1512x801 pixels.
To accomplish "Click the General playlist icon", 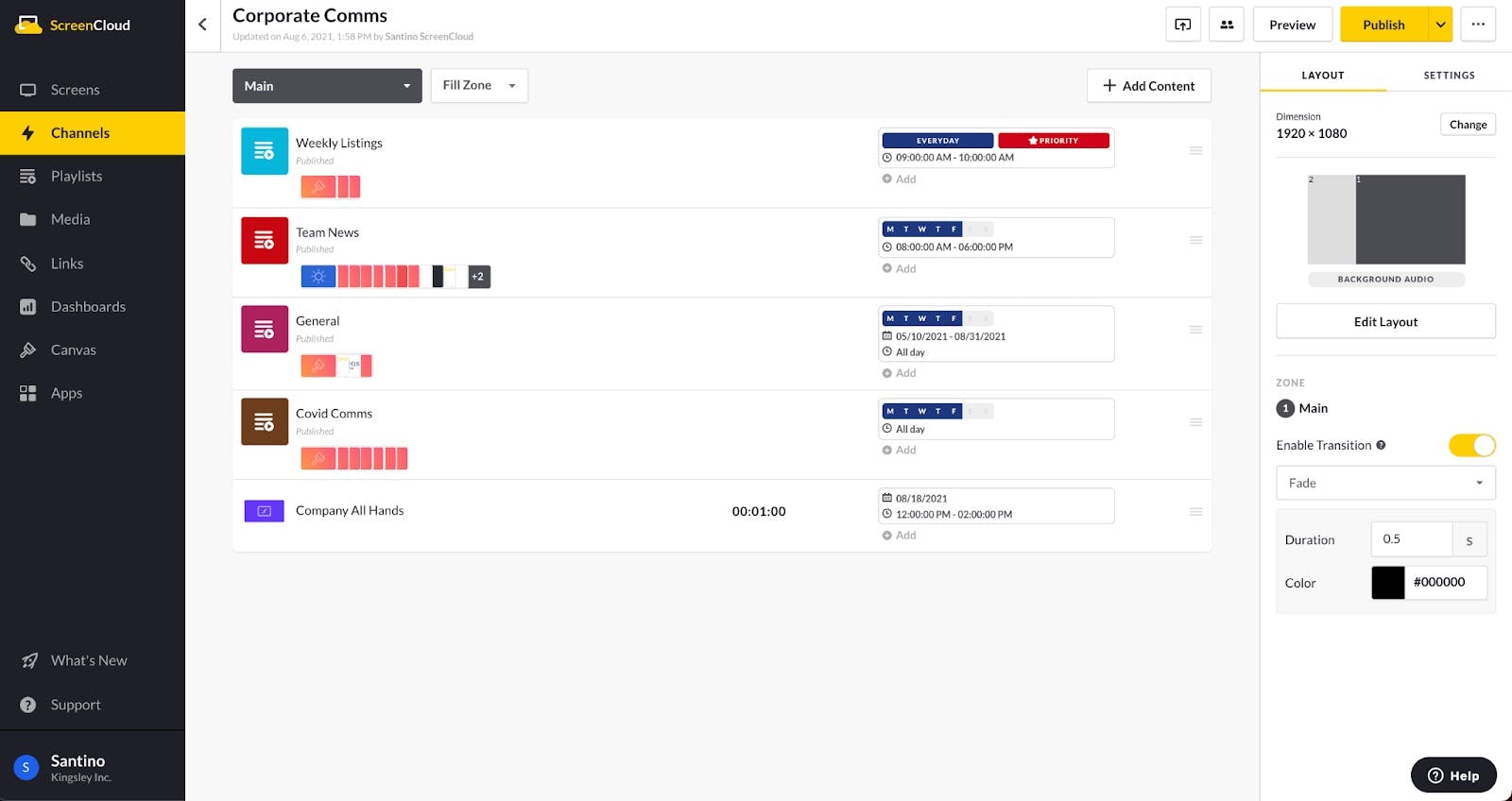I will click(x=265, y=330).
